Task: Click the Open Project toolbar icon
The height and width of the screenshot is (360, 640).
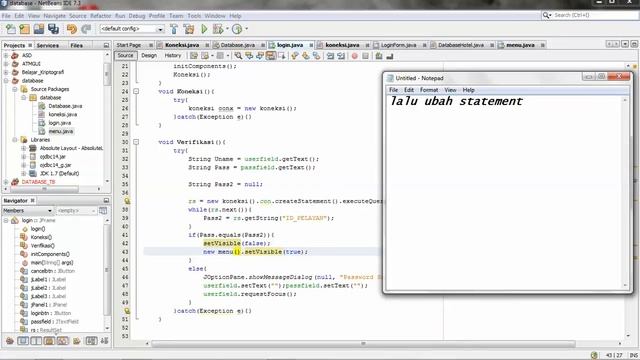Action: click(39, 29)
